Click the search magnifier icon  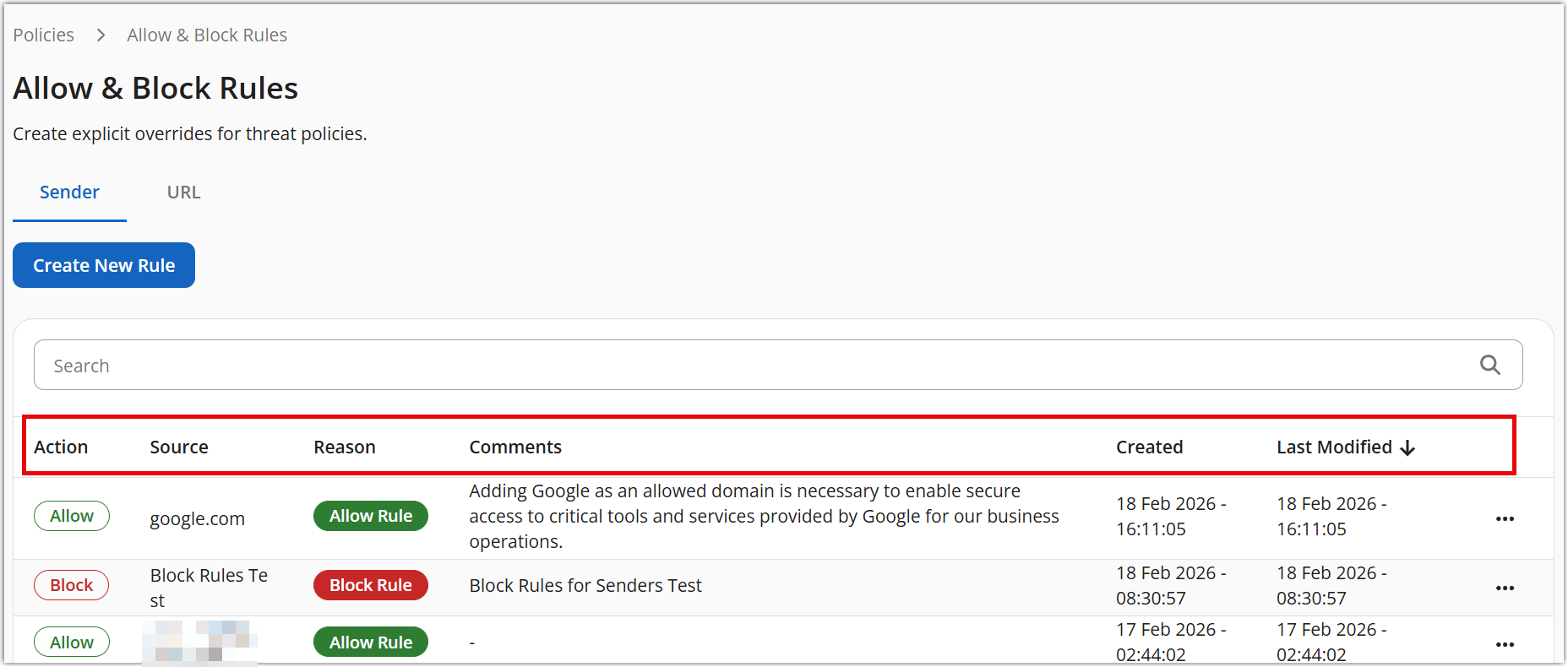pos(1489,365)
